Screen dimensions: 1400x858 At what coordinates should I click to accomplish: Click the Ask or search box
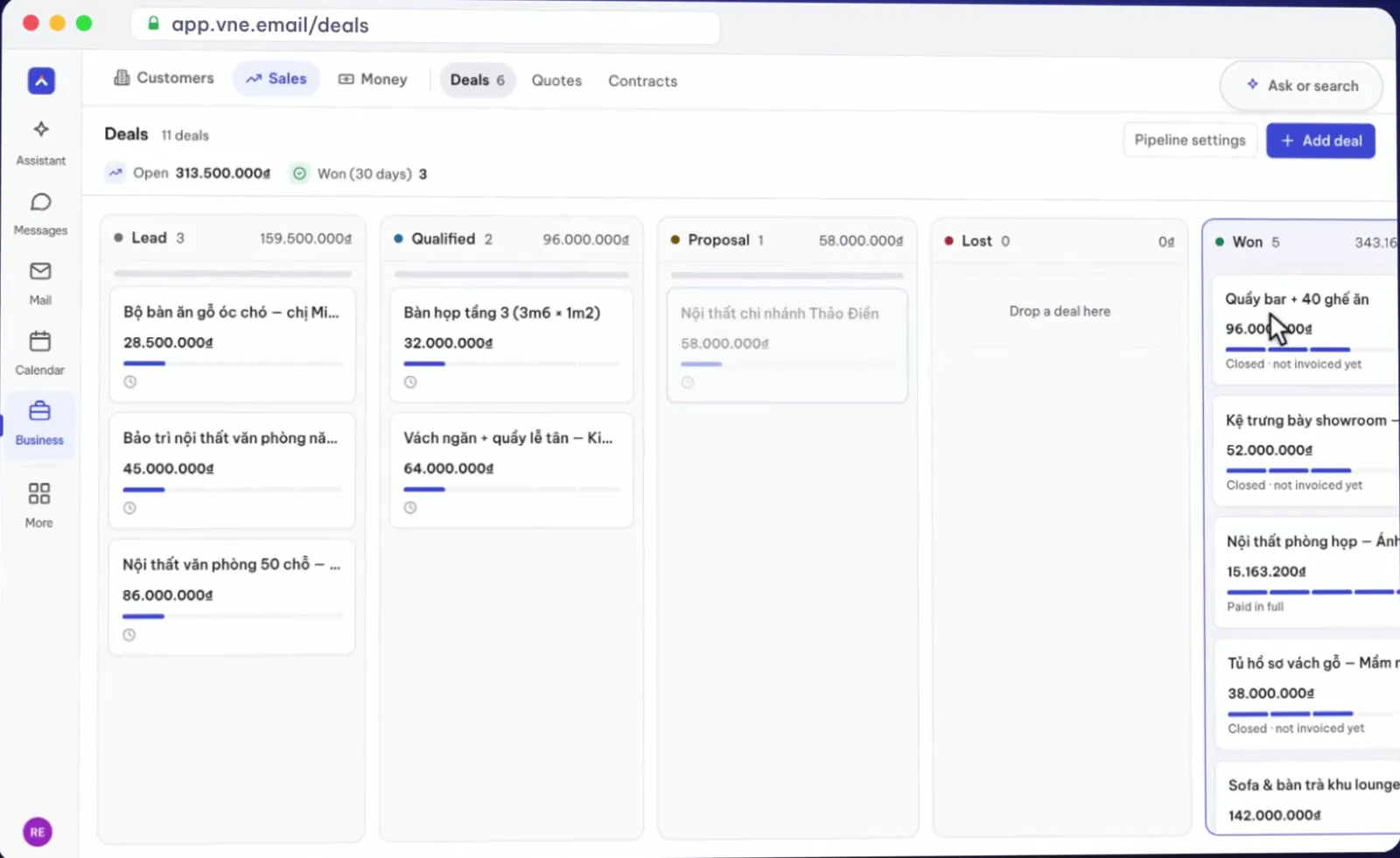[1302, 86]
